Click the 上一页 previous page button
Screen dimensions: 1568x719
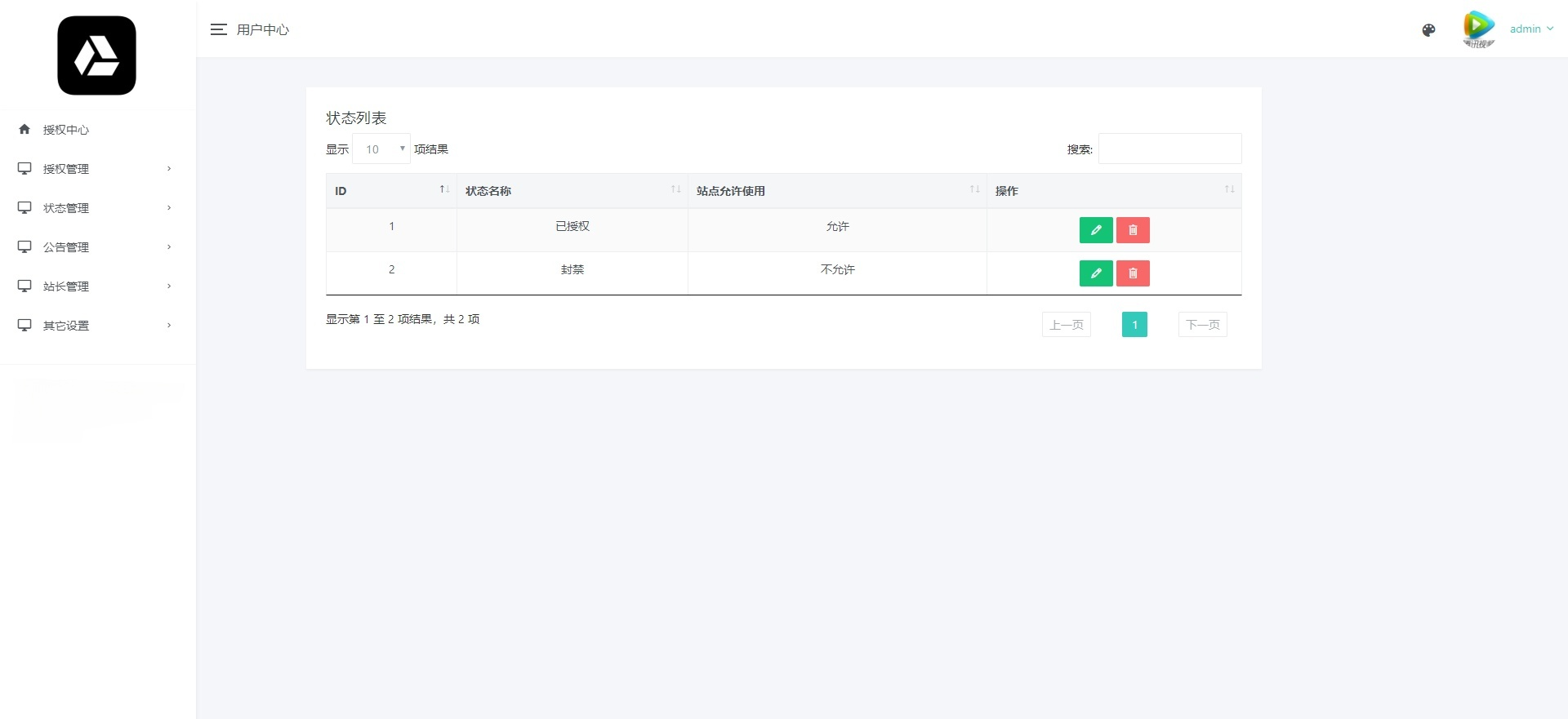coord(1066,325)
